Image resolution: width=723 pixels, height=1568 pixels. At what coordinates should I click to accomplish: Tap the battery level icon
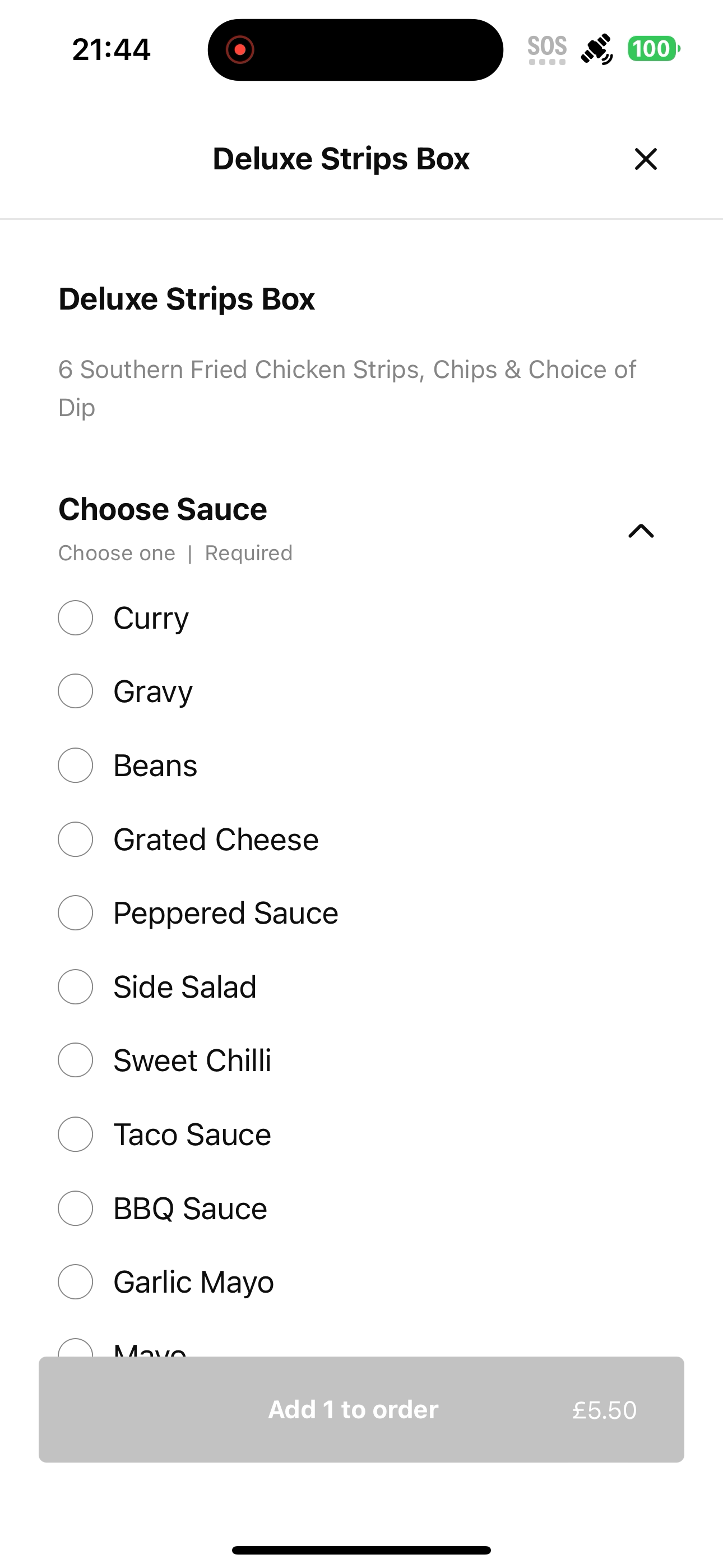[x=654, y=49]
